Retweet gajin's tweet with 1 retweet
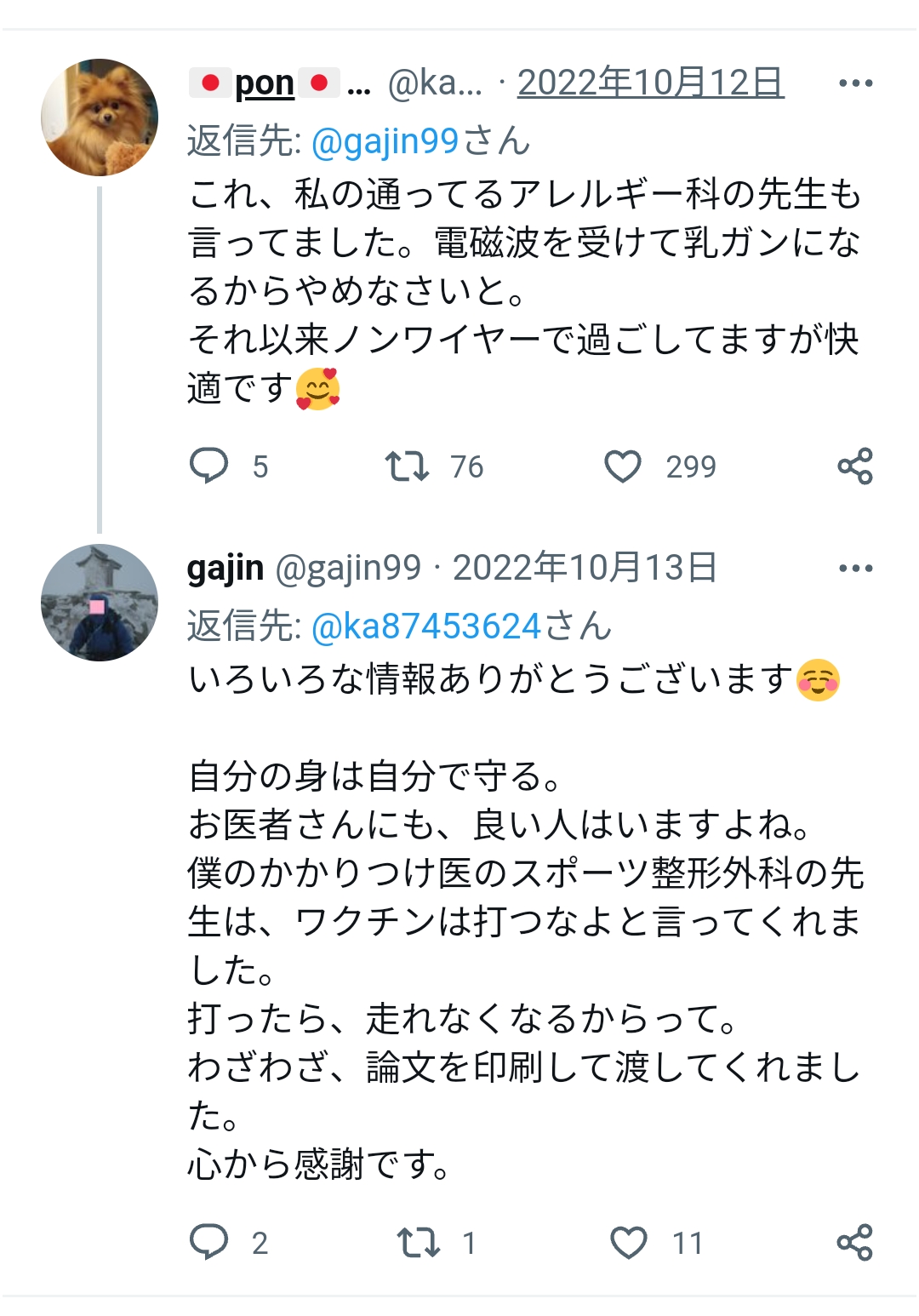The image size is (919, 1316). click(419, 1242)
